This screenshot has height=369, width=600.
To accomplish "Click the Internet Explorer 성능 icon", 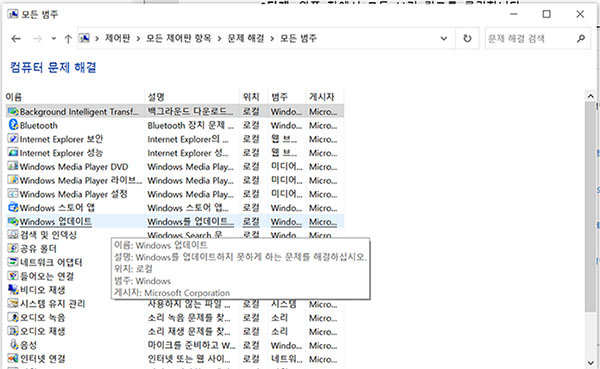I will 13,153.
